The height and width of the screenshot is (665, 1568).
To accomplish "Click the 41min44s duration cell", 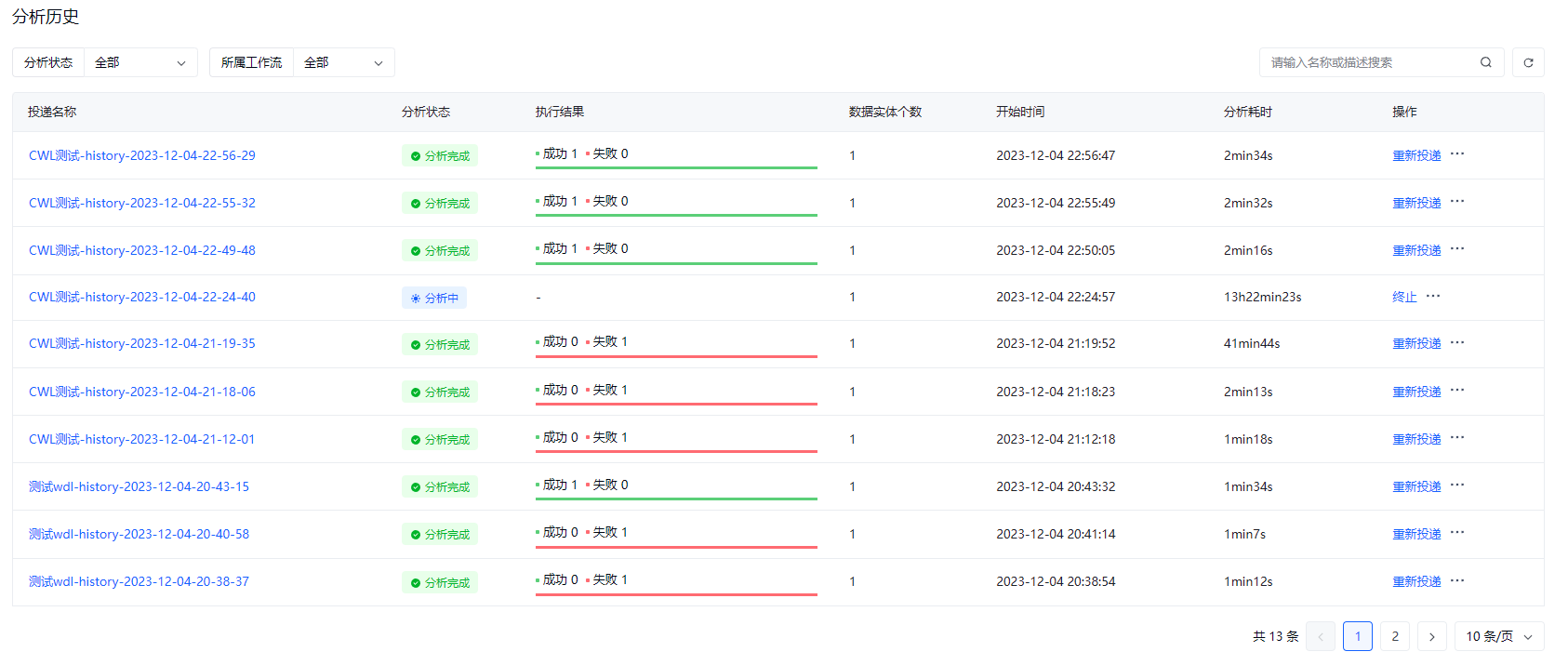I will (x=1252, y=343).
